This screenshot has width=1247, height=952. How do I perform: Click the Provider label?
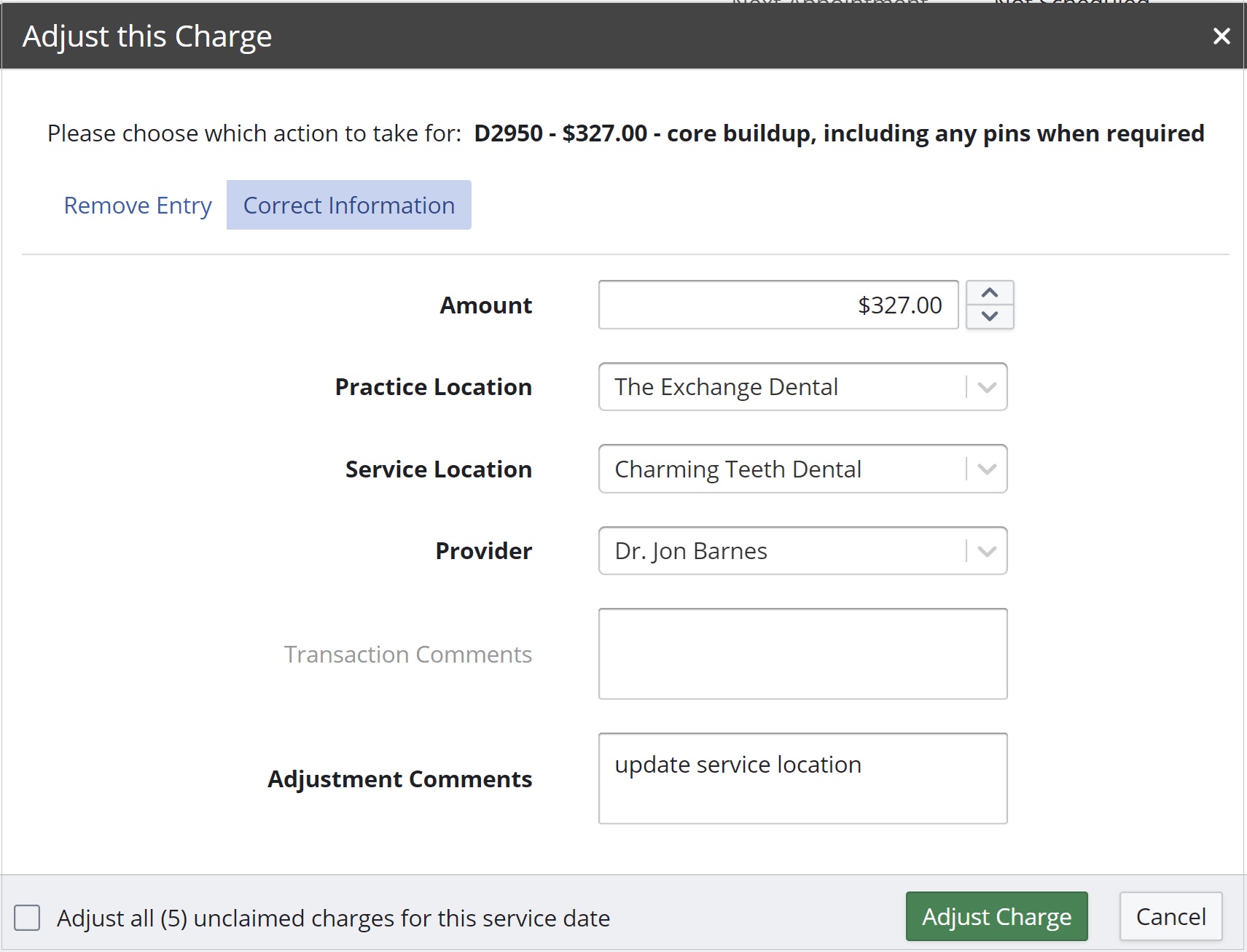click(484, 551)
